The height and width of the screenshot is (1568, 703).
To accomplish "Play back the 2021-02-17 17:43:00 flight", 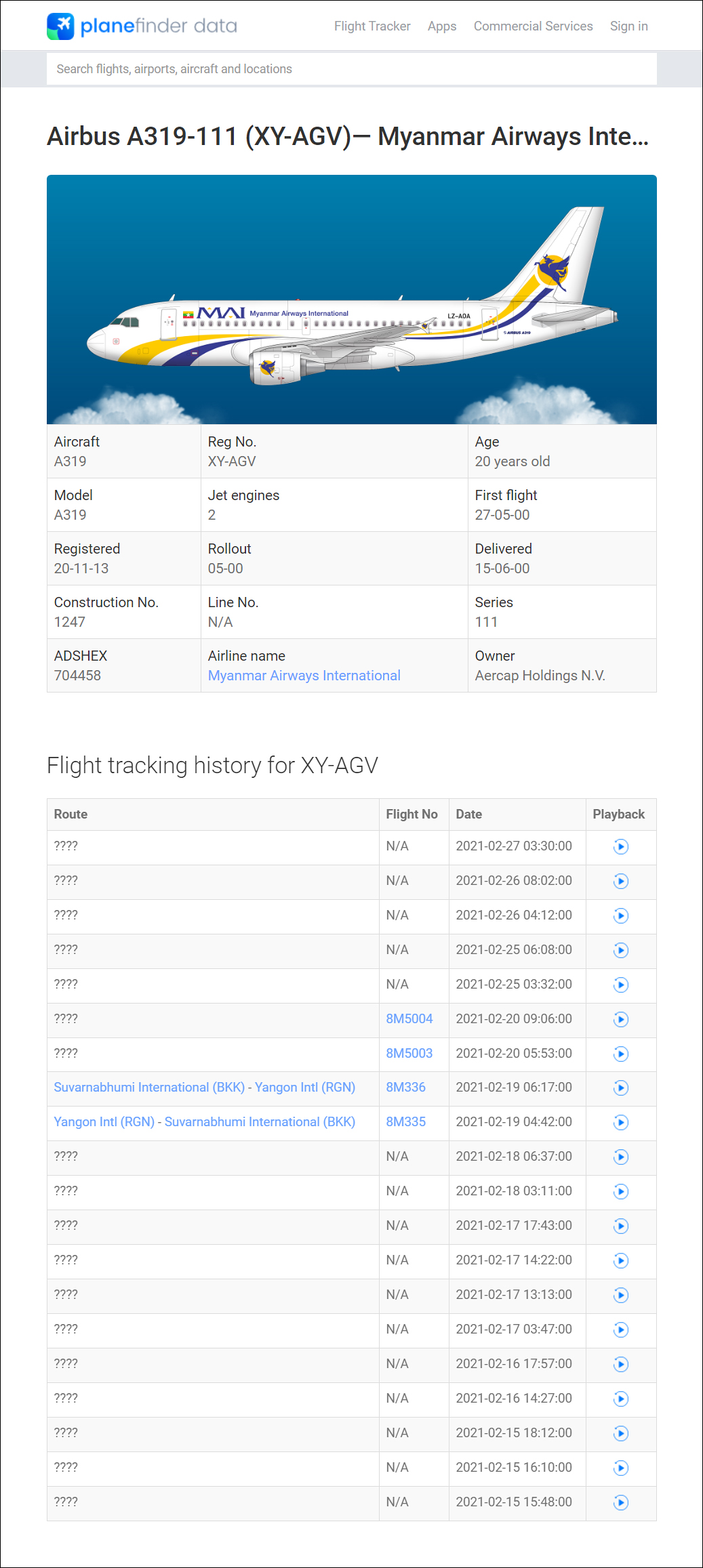I will [x=621, y=1226].
